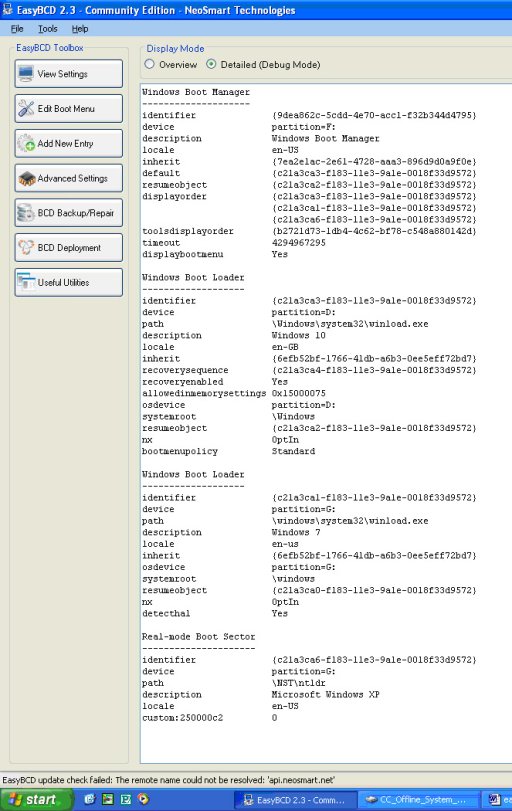This screenshot has width=512, height=811.
Task: Open the Help menu
Action: click(x=80, y=29)
